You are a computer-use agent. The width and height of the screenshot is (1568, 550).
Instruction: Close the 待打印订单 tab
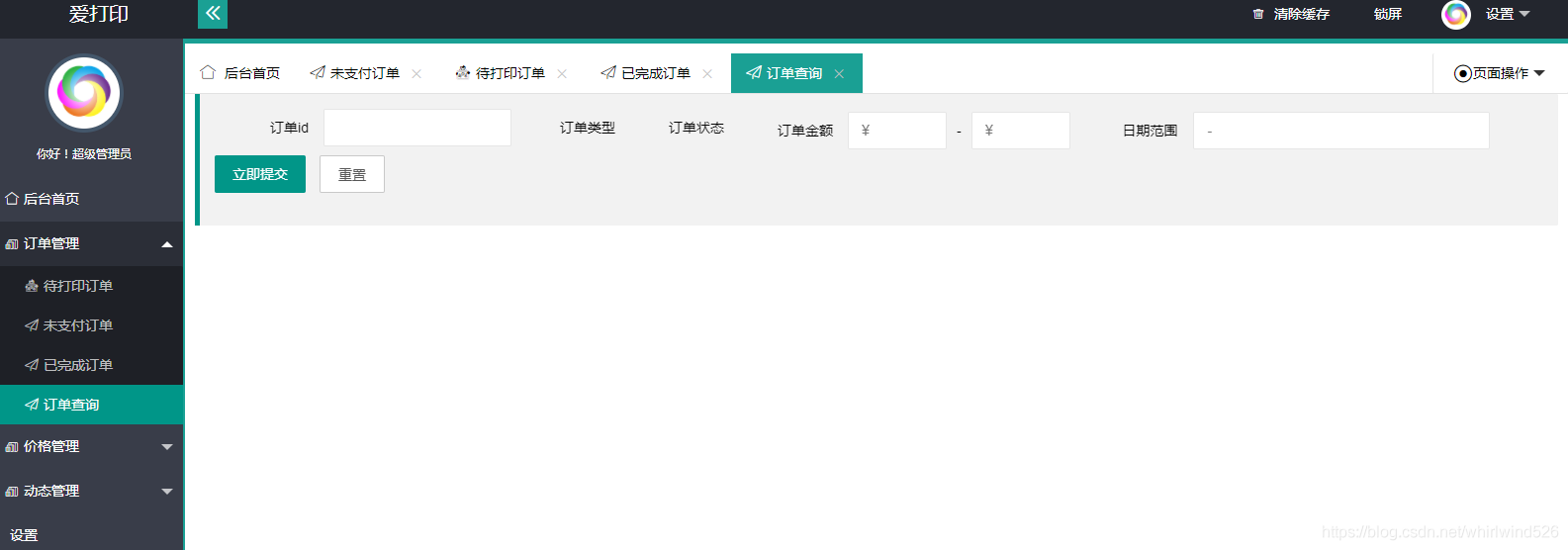562,74
